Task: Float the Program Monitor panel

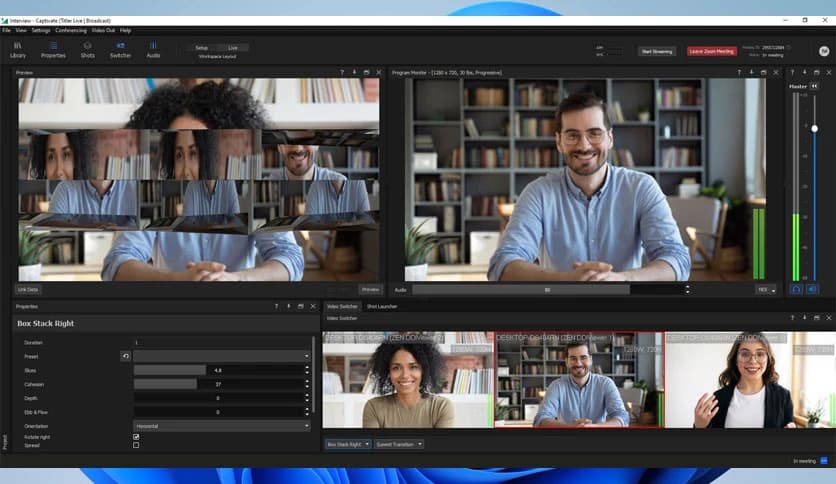Action: [x=763, y=72]
